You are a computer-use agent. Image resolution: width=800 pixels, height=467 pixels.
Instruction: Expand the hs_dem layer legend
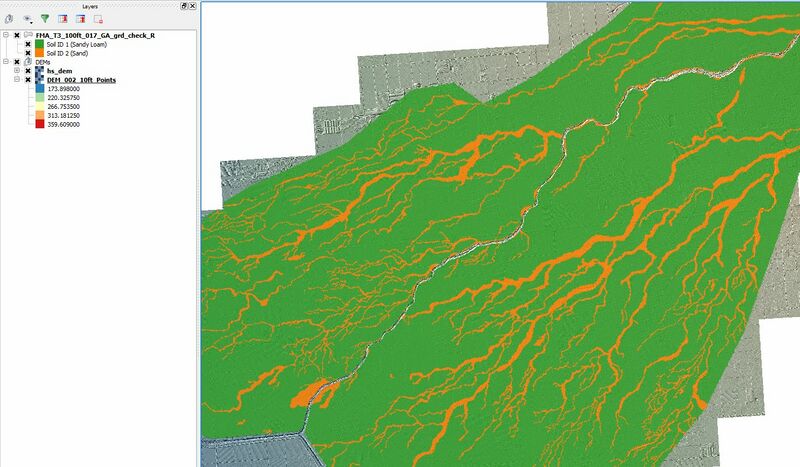point(17,71)
